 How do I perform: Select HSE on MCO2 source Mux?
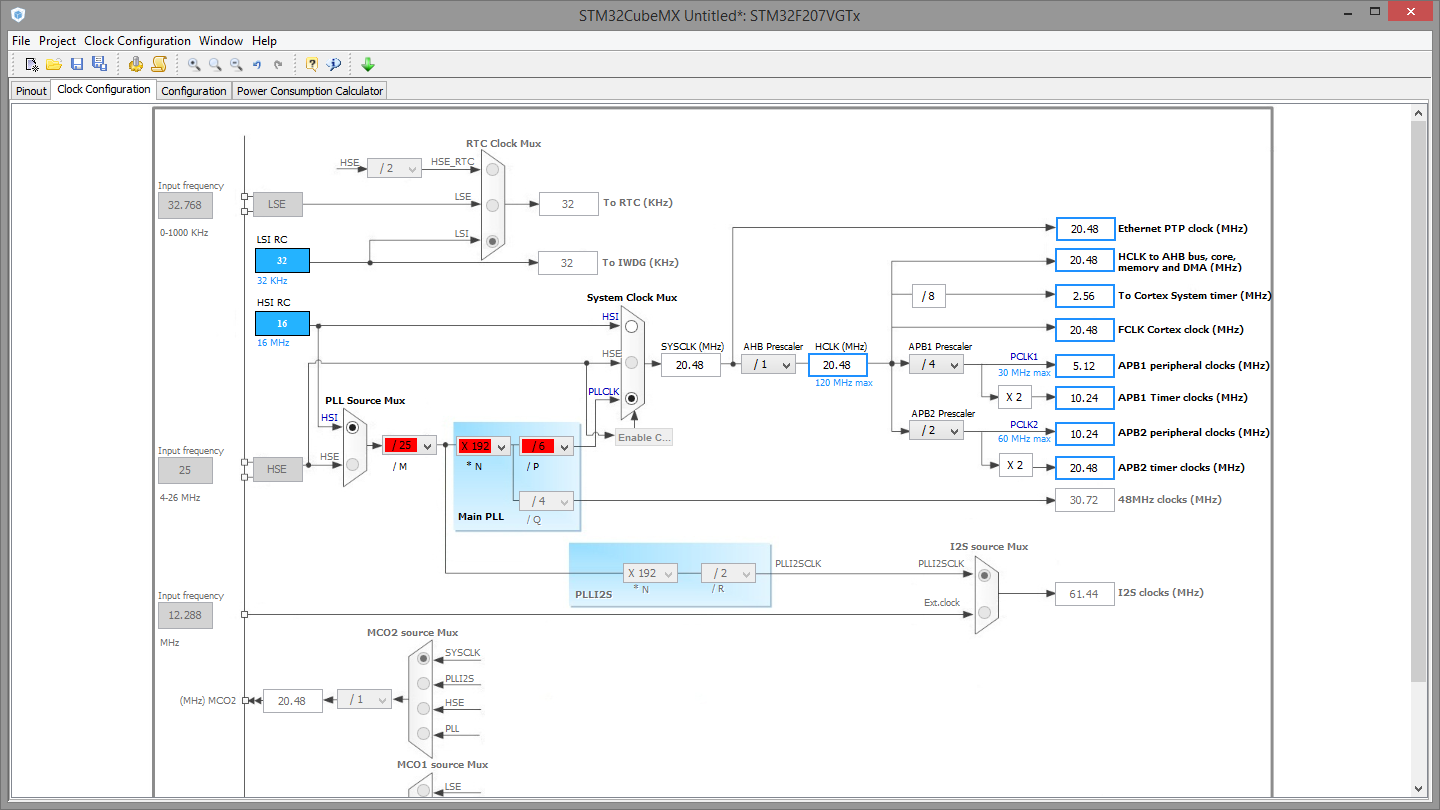423,708
